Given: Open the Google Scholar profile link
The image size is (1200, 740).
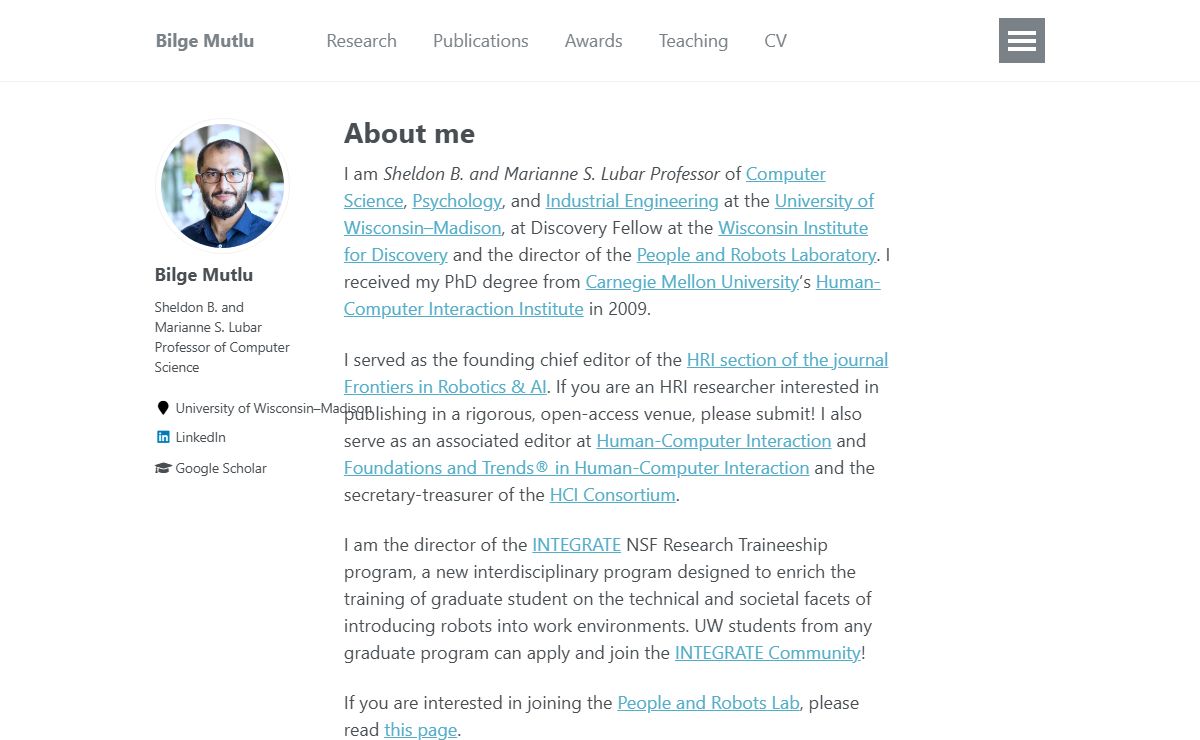Looking at the screenshot, I should coord(221,468).
